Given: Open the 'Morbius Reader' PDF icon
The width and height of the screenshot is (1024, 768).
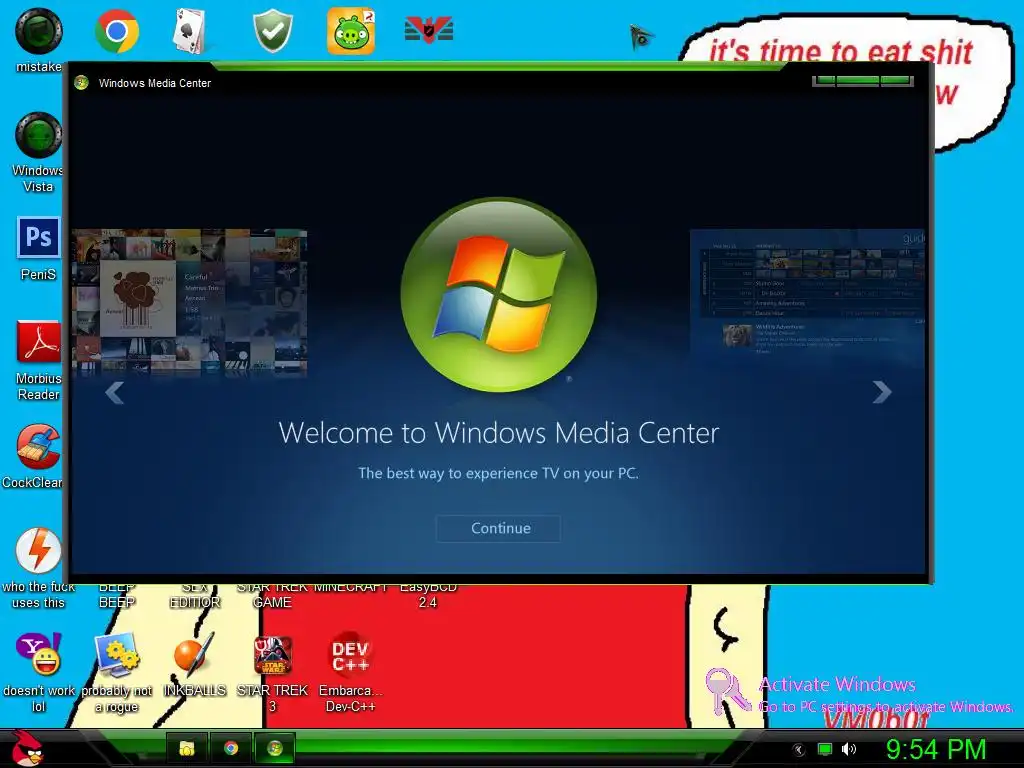Looking at the screenshot, I should point(39,360).
